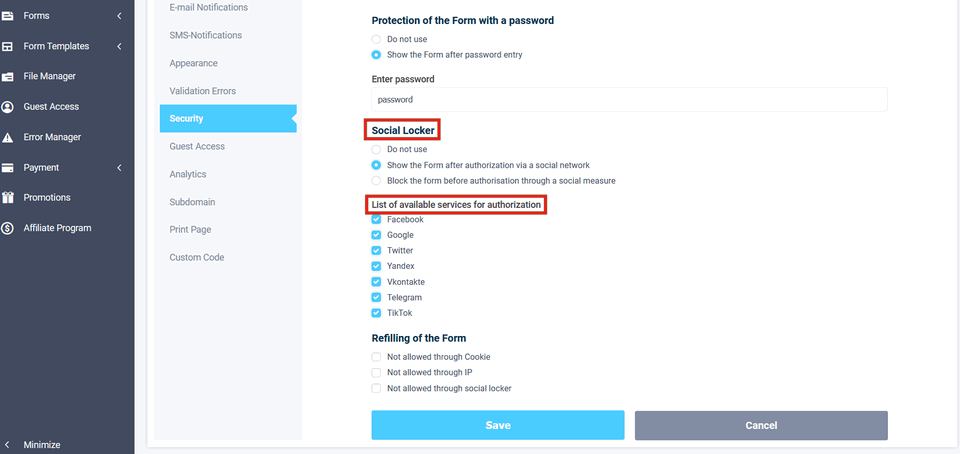Switch to the Analytics settings tab
The image size is (960, 454).
[x=188, y=174]
